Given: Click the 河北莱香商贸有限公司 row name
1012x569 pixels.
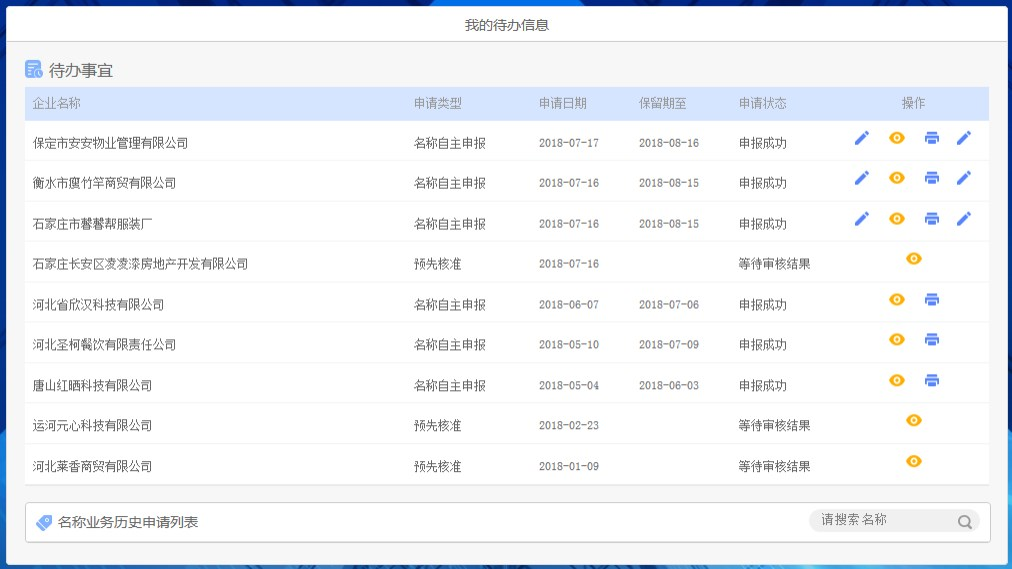Looking at the screenshot, I should [x=92, y=466].
